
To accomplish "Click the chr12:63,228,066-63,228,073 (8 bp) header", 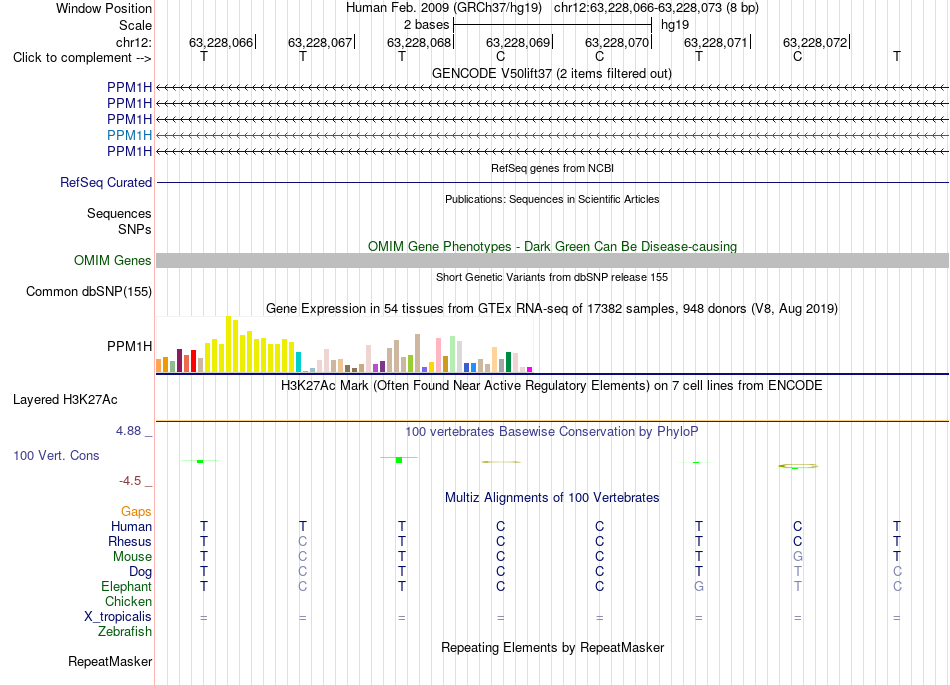I will click(656, 8).
